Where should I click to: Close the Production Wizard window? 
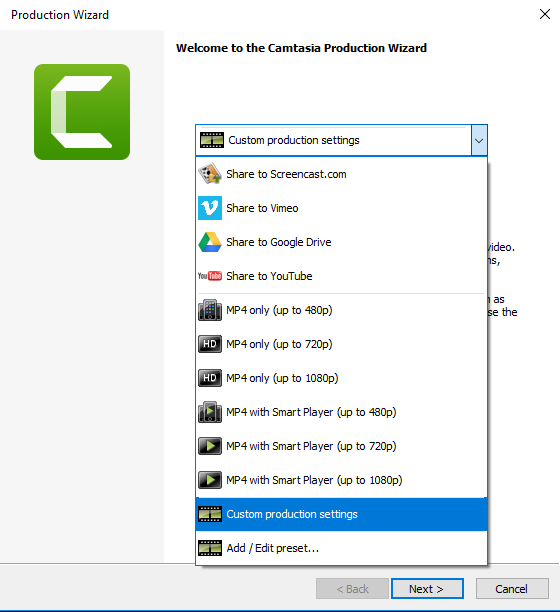[x=545, y=14]
